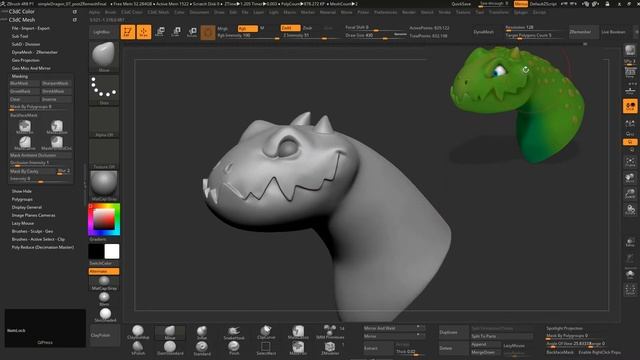The width and height of the screenshot is (640, 360).
Task: Expand the Polygroups section
Action: [x=22, y=199]
